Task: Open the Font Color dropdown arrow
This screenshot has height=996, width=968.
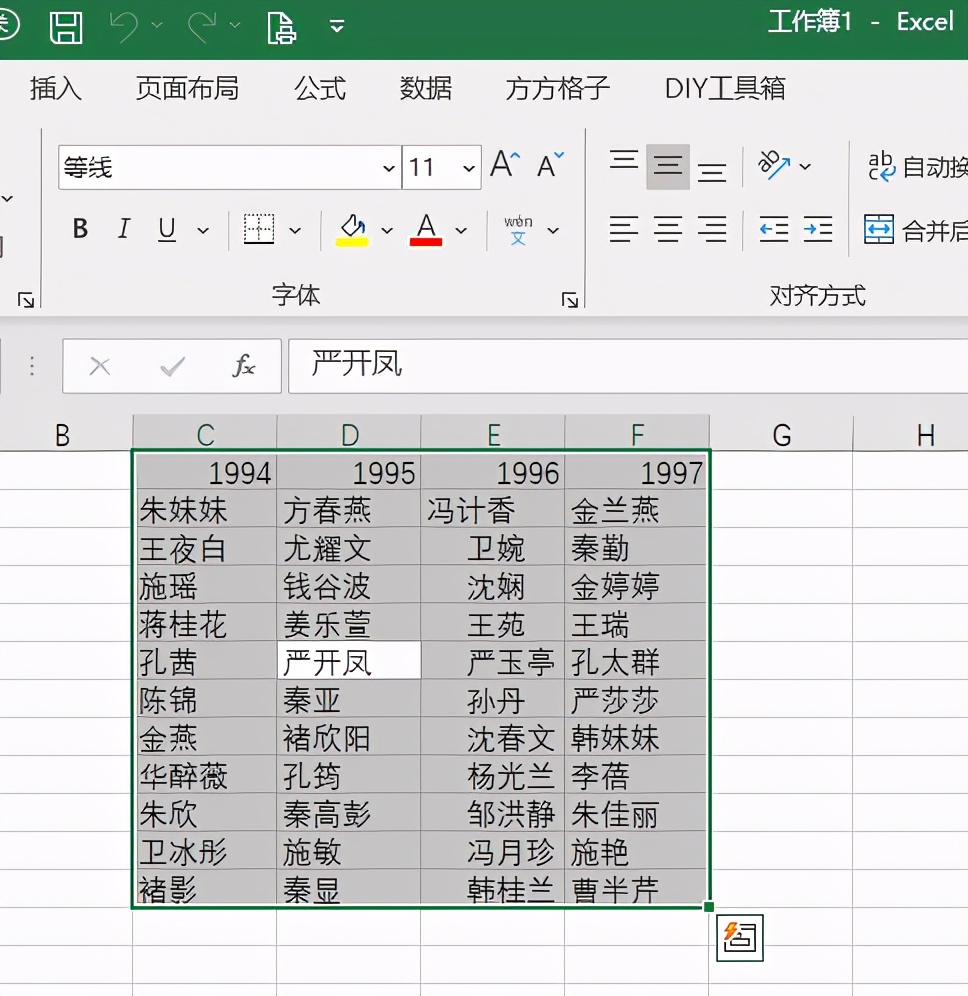Action: tap(459, 230)
